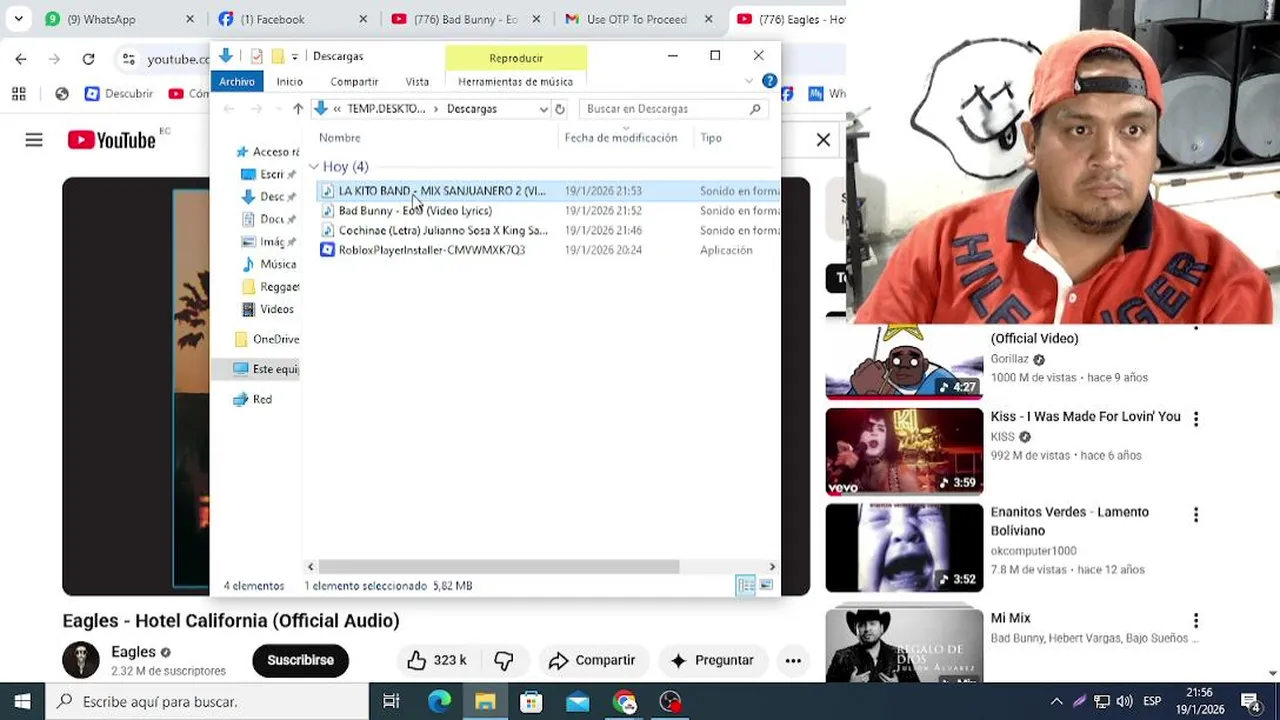Switch to WhatsApp browser tab

(x=119, y=19)
